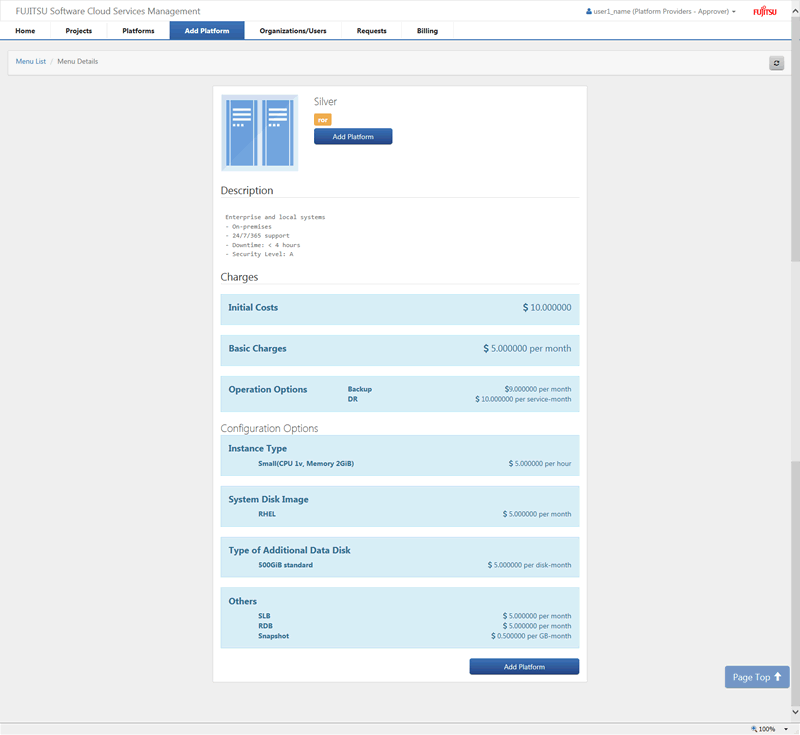The width and height of the screenshot is (800, 735).
Task: Click the Silver server rack image
Action: pos(260,133)
